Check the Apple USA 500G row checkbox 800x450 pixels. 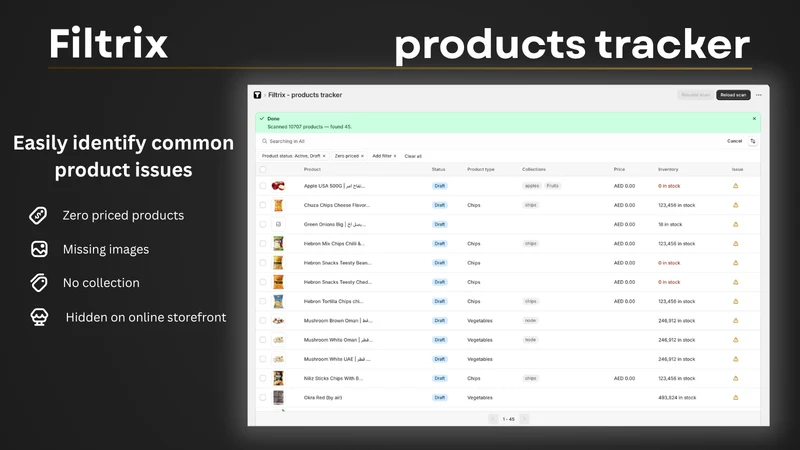click(263, 186)
